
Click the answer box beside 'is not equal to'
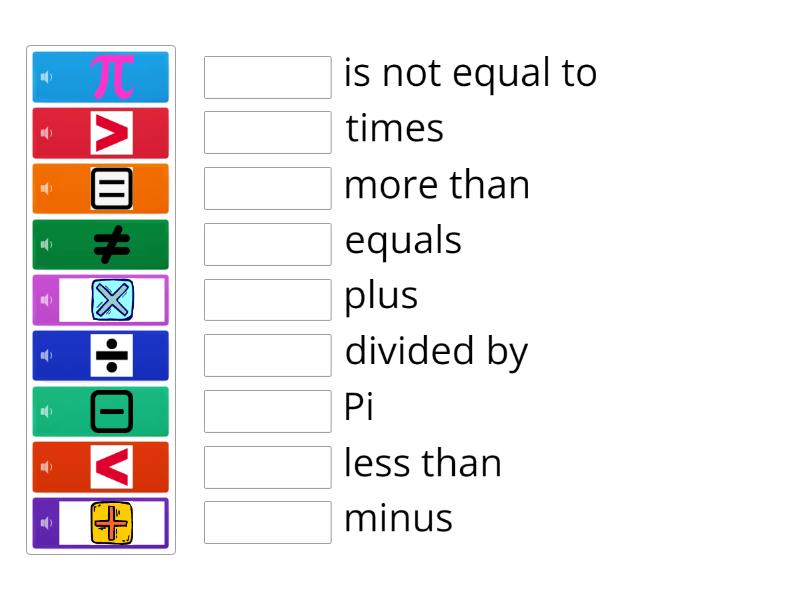(267, 77)
